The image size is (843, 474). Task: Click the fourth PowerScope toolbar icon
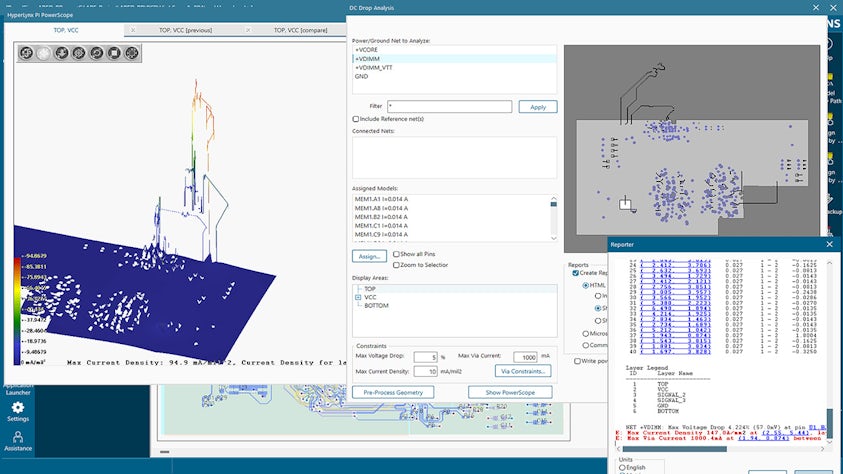pos(79,53)
